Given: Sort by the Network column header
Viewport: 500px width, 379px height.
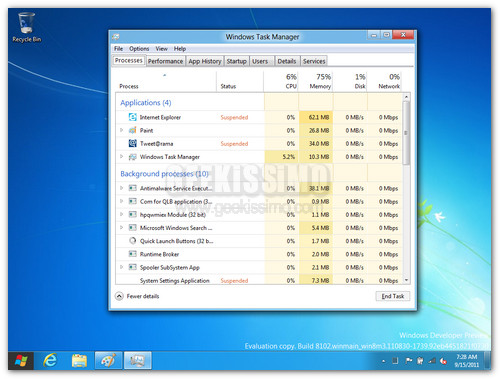Looking at the screenshot, I should pos(384,81).
